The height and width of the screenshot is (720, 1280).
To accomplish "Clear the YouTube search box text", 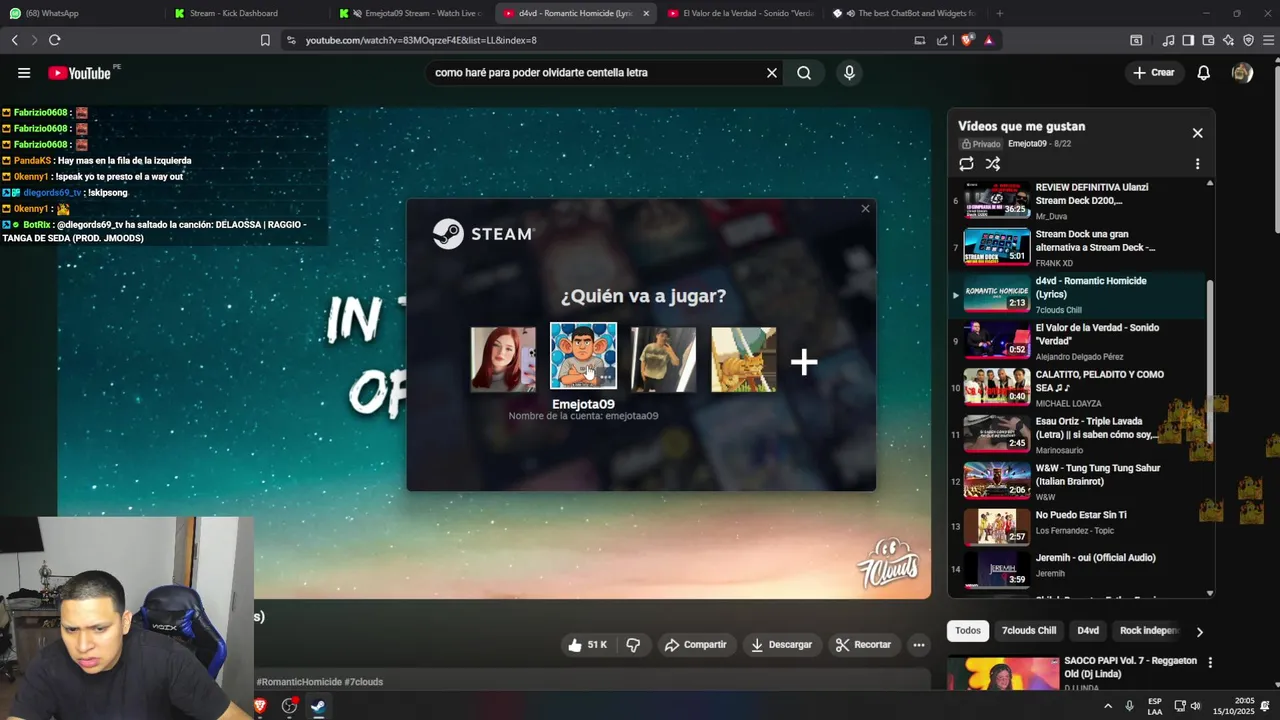I will coord(772,73).
